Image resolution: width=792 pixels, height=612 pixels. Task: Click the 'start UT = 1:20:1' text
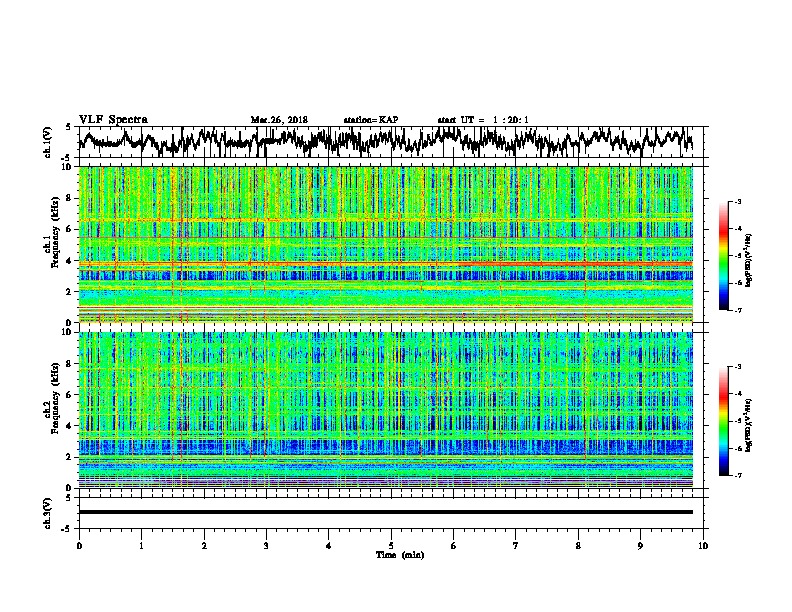483,120
